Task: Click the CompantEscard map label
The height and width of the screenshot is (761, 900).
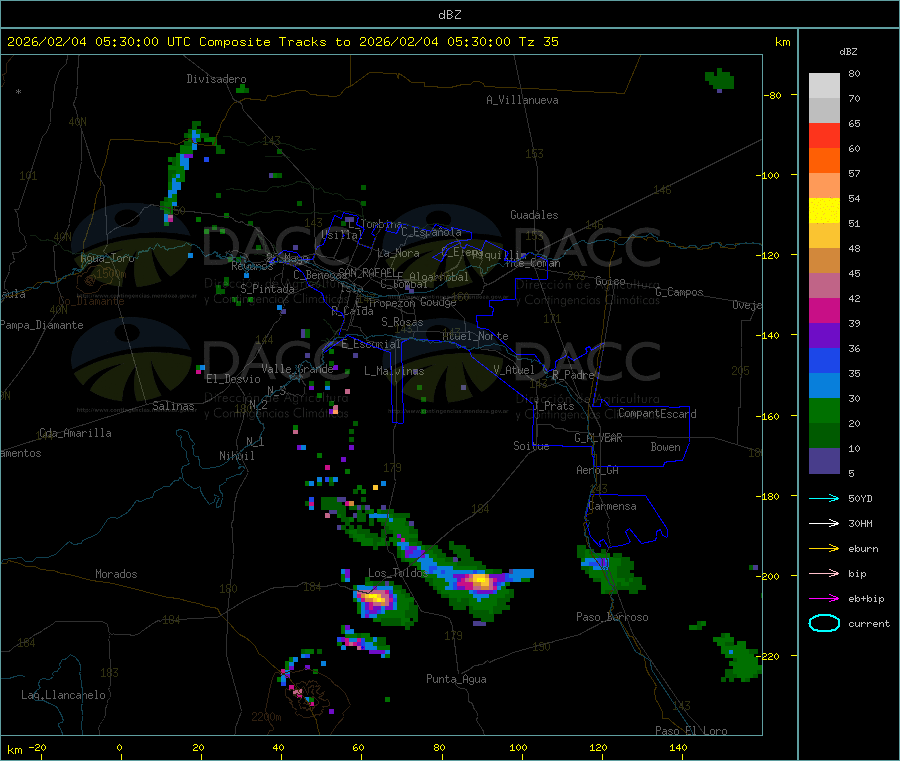Action: tap(657, 413)
